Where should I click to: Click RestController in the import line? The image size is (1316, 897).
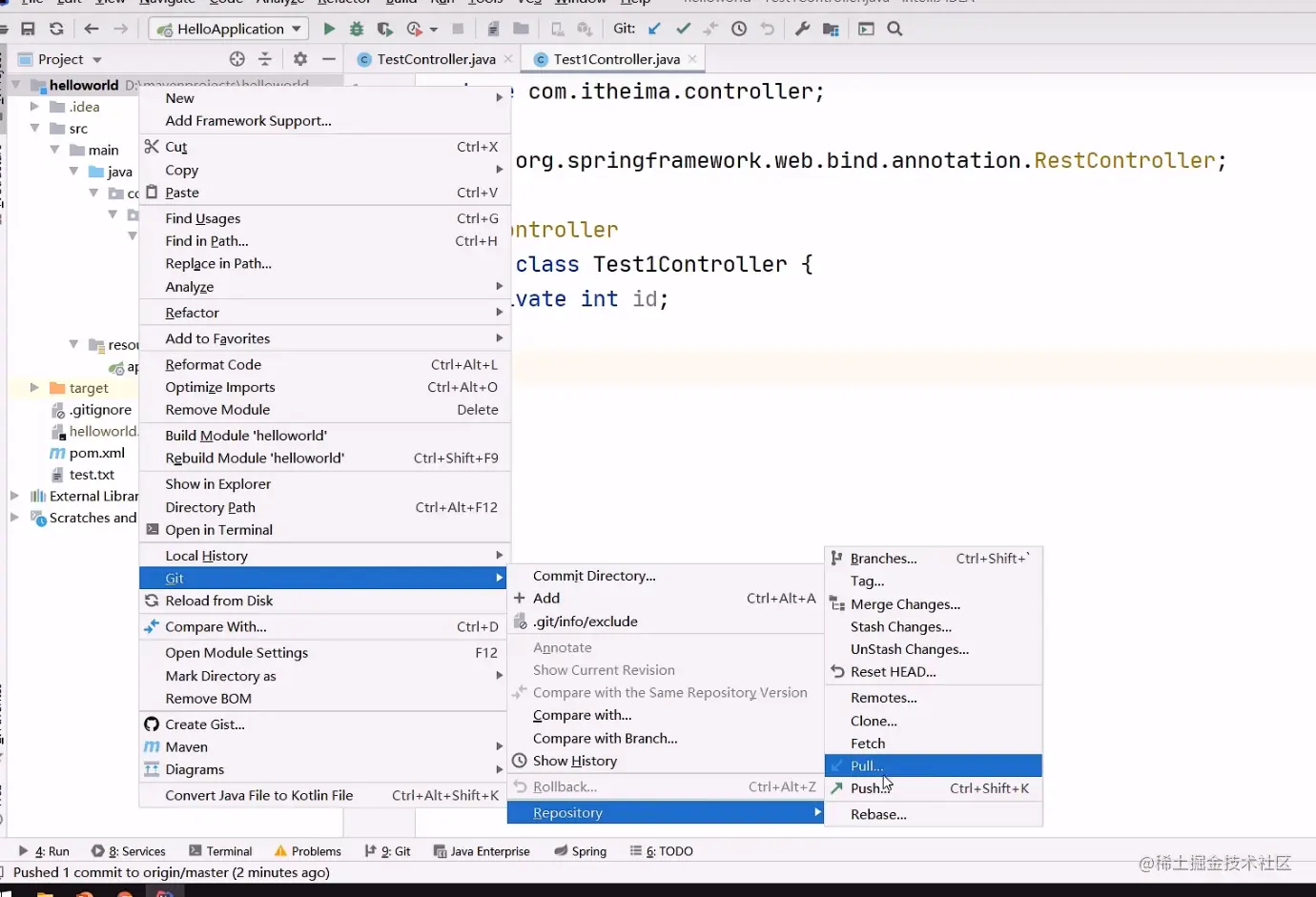point(1124,160)
